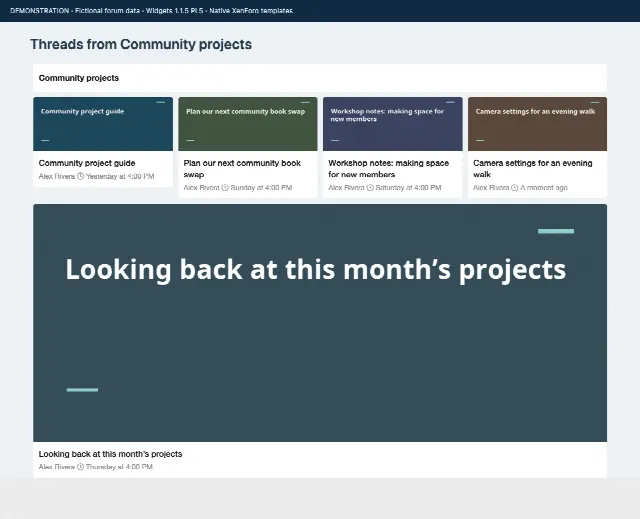Click the Threads from Community projects page heading
This screenshot has width=640, height=519.
(141, 44)
